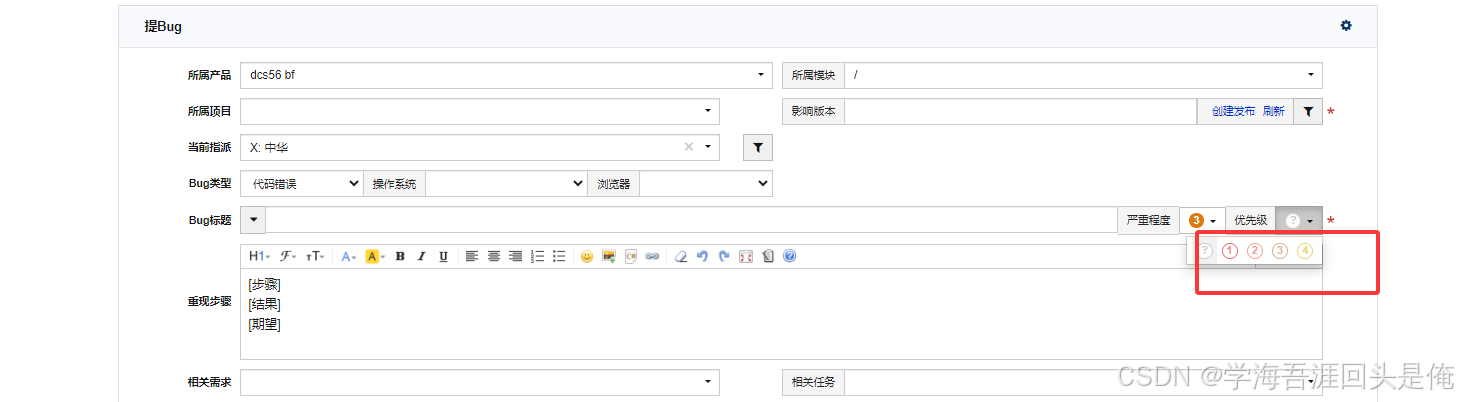Click the filter icon beside 当前指派
This screenshot has width=1458, height=402.
tap(758, 148)
